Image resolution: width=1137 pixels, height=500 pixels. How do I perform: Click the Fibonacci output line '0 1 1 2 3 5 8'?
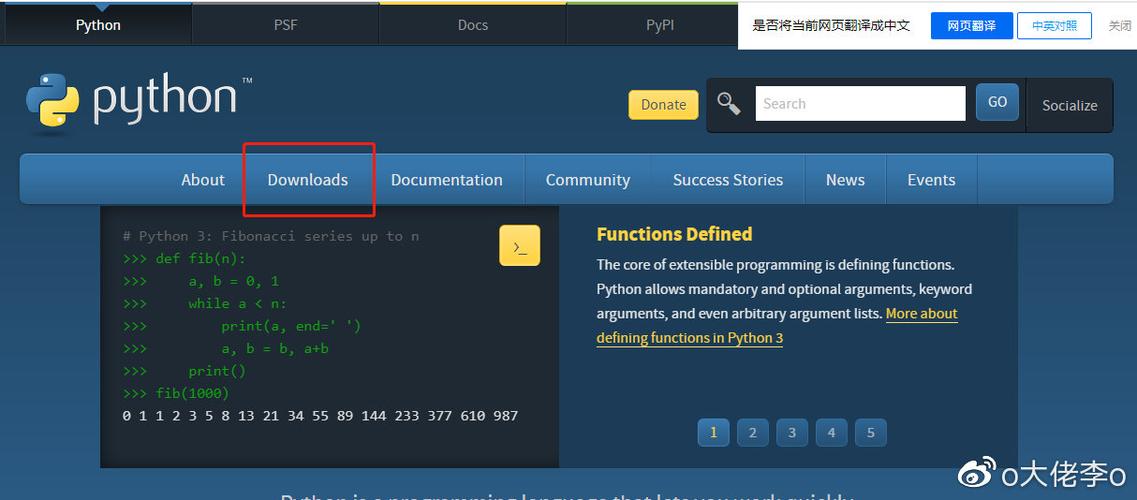coord(321,416)
